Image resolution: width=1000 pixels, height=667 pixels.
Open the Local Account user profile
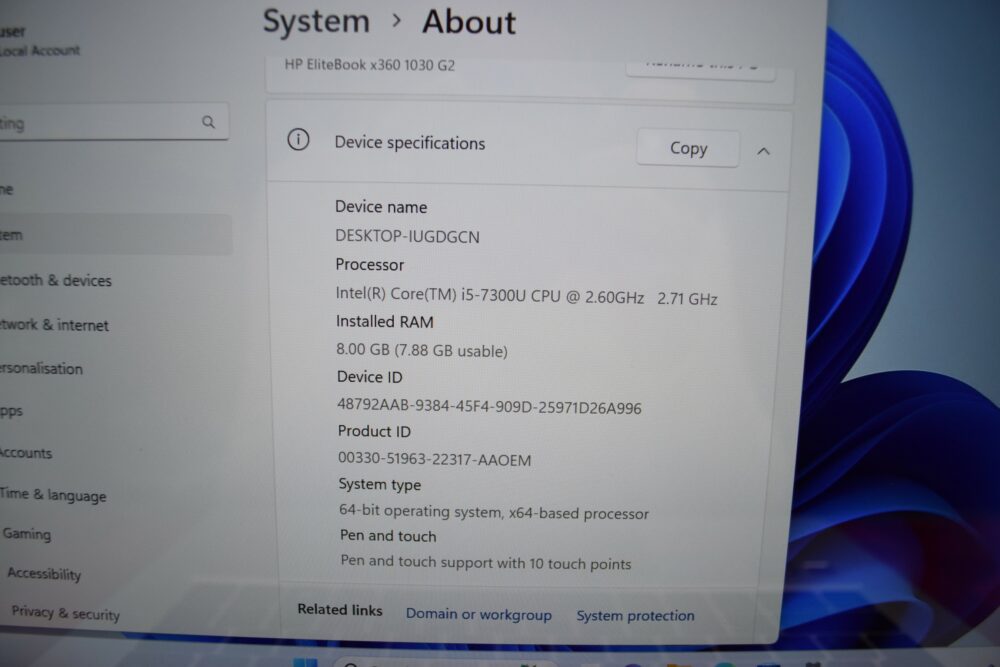(40, 41)
